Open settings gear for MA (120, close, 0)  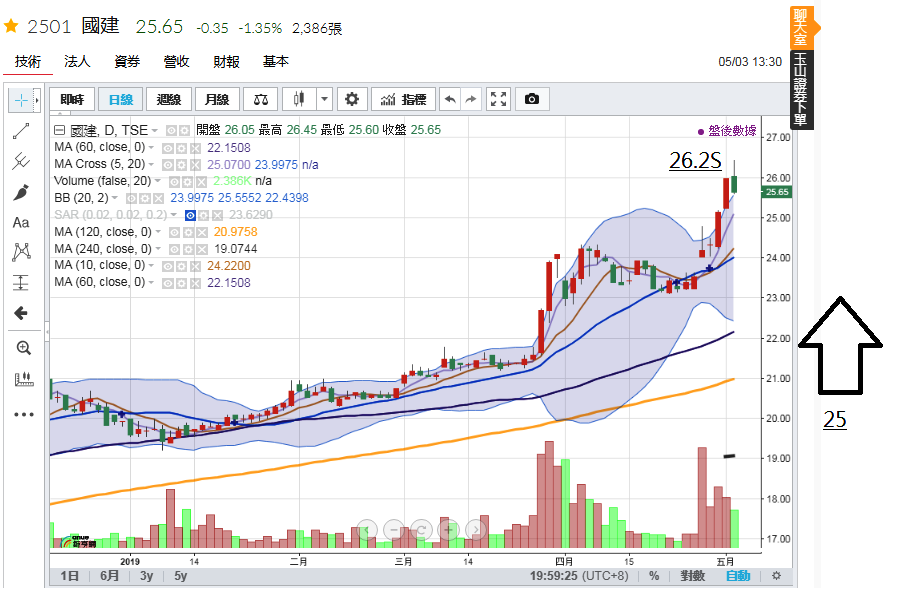[x=188, y=233]
